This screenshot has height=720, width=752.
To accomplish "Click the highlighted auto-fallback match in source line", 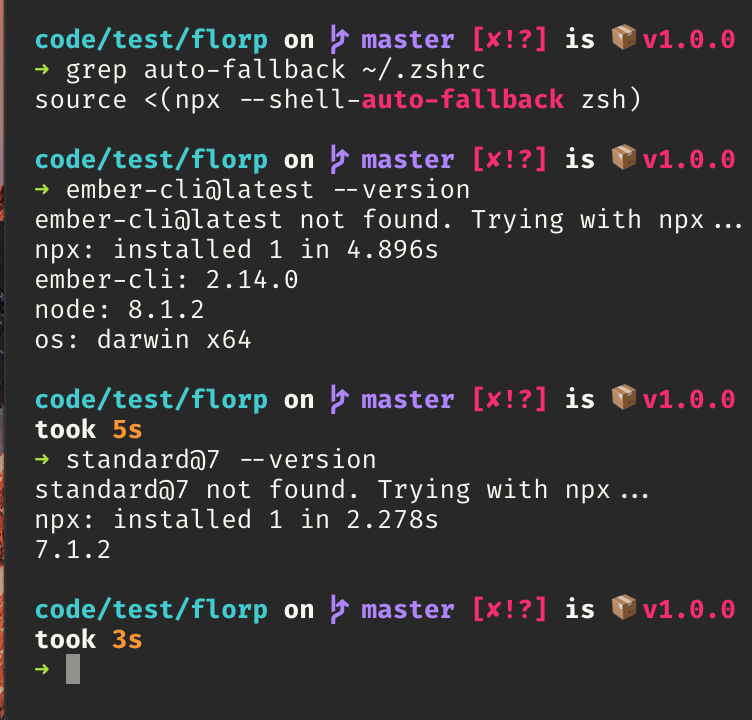I will point(462,99).
